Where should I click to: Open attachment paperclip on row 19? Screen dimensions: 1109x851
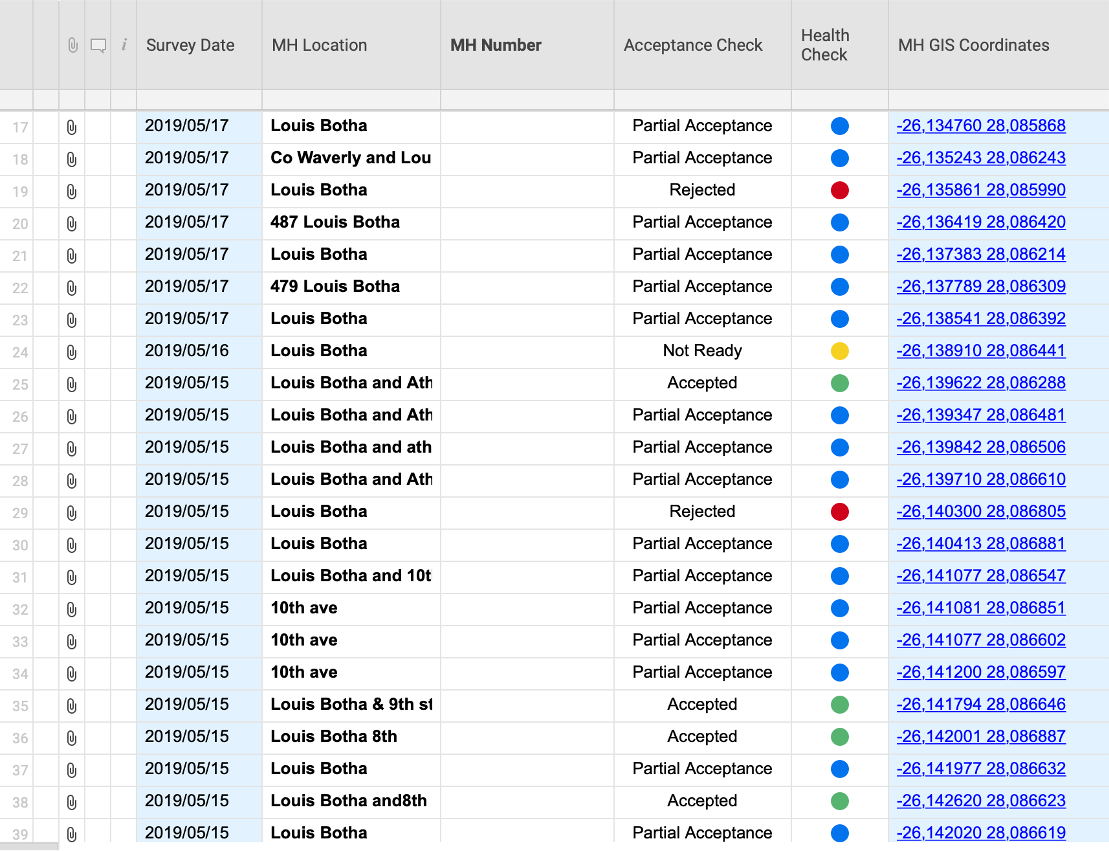coord(72,191)
